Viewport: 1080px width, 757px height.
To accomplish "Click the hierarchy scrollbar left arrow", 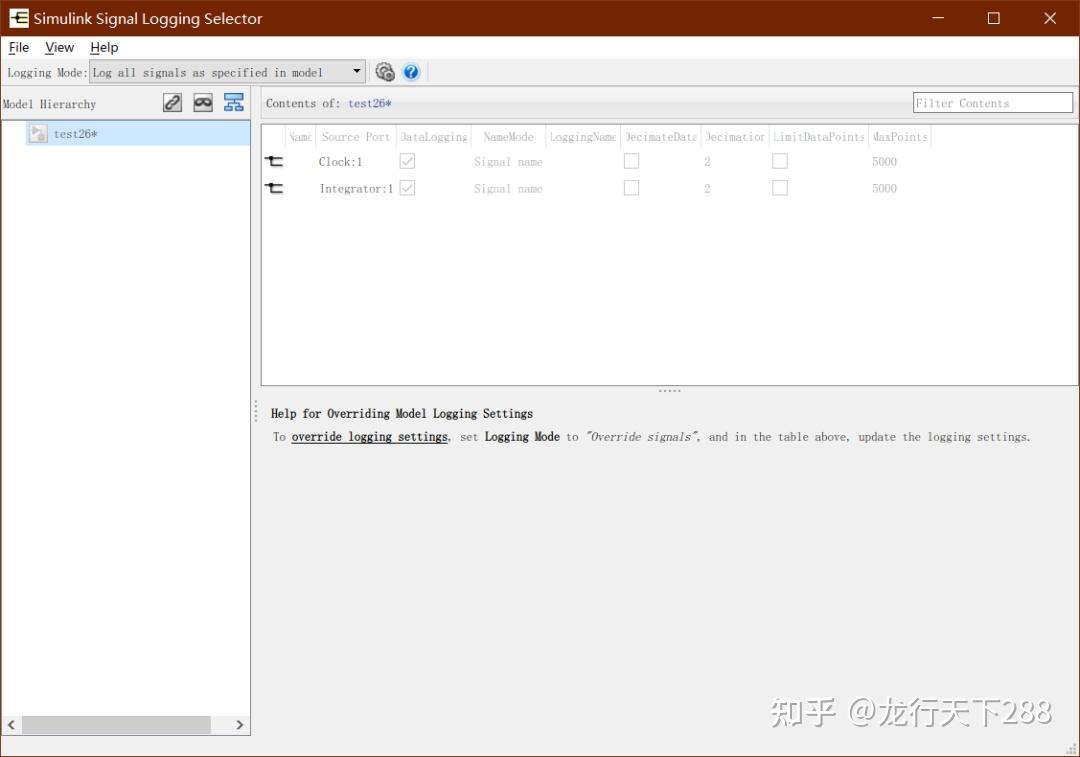I will click(11, 725).
